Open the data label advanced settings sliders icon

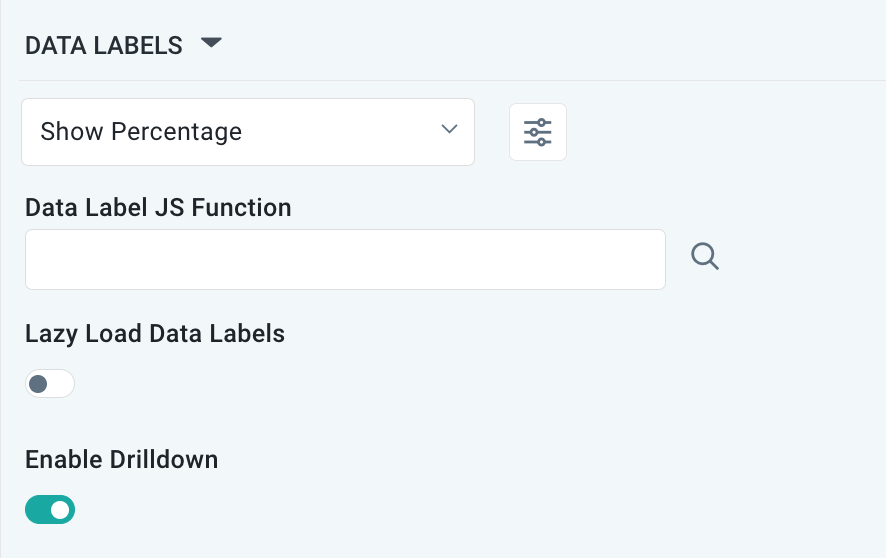pyautogui.click(x=538, y=132)
